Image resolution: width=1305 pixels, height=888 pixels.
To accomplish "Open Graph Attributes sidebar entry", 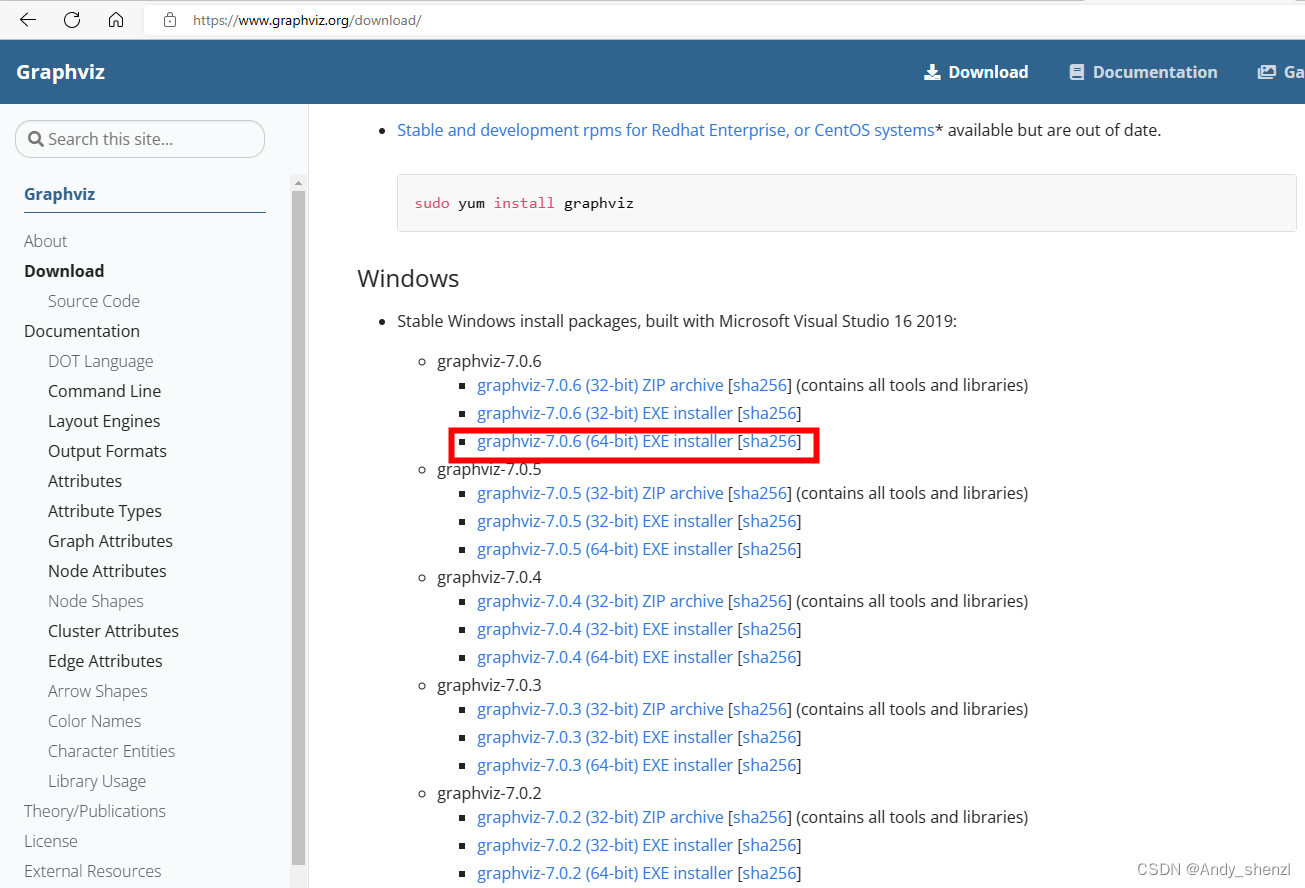I will [x=110, y=541].
